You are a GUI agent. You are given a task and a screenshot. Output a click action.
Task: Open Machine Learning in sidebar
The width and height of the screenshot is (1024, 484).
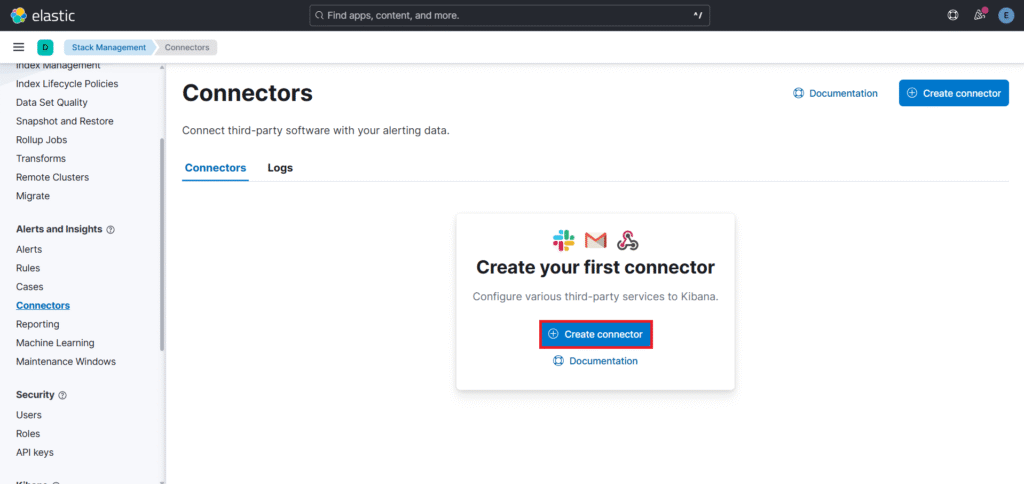[x=55, y=343]
